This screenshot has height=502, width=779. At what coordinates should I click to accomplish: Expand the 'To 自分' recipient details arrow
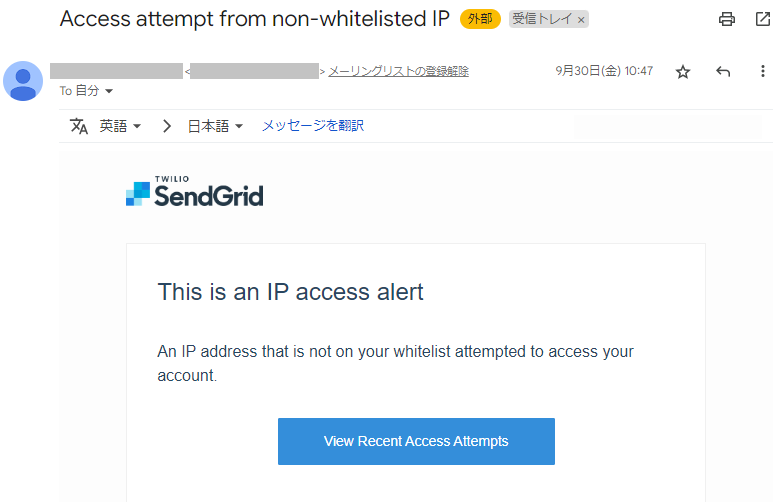point(109,91)
